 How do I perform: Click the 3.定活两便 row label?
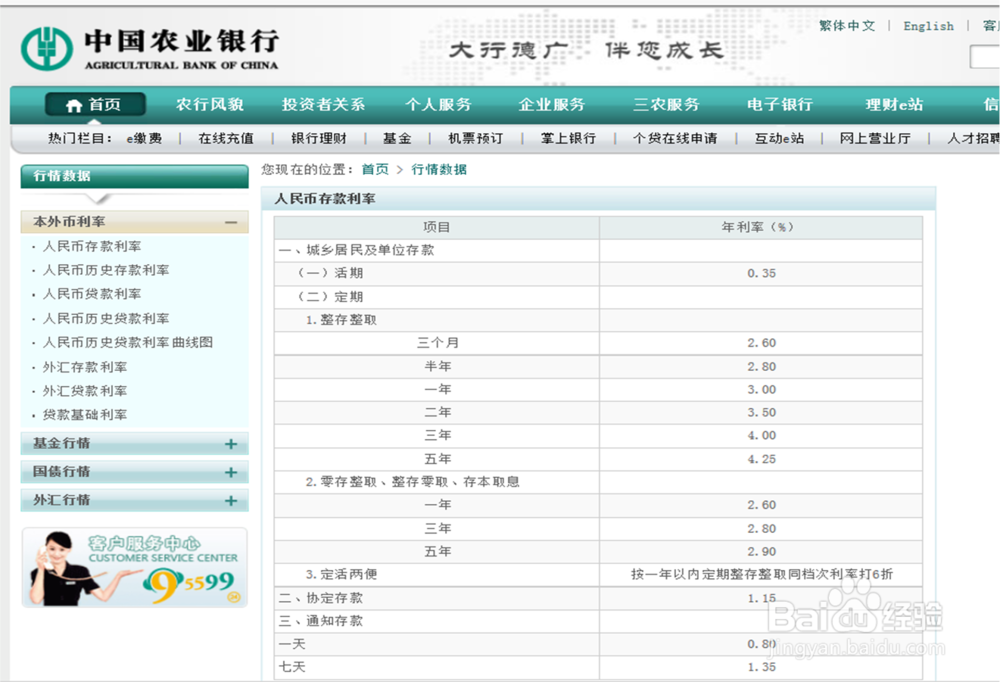pyautogui.click(x=341, y=574)
